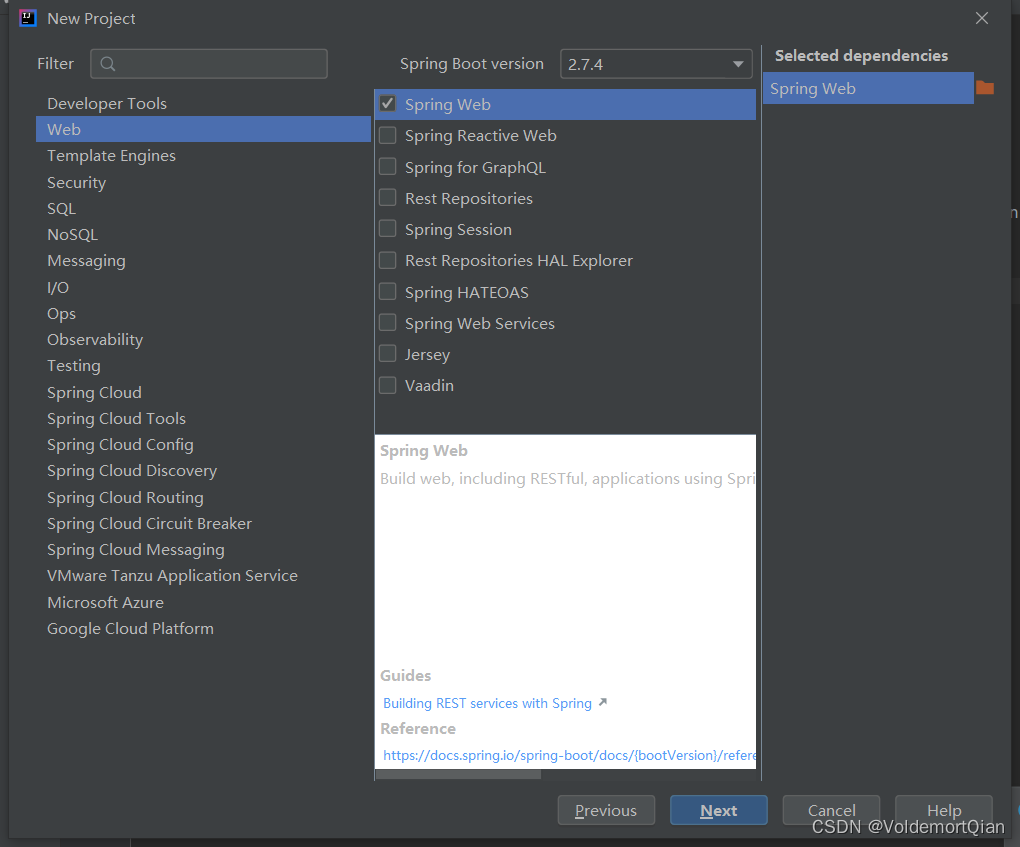Close the New Project dialog
The image size is (1020, 847).
[982, 18]
